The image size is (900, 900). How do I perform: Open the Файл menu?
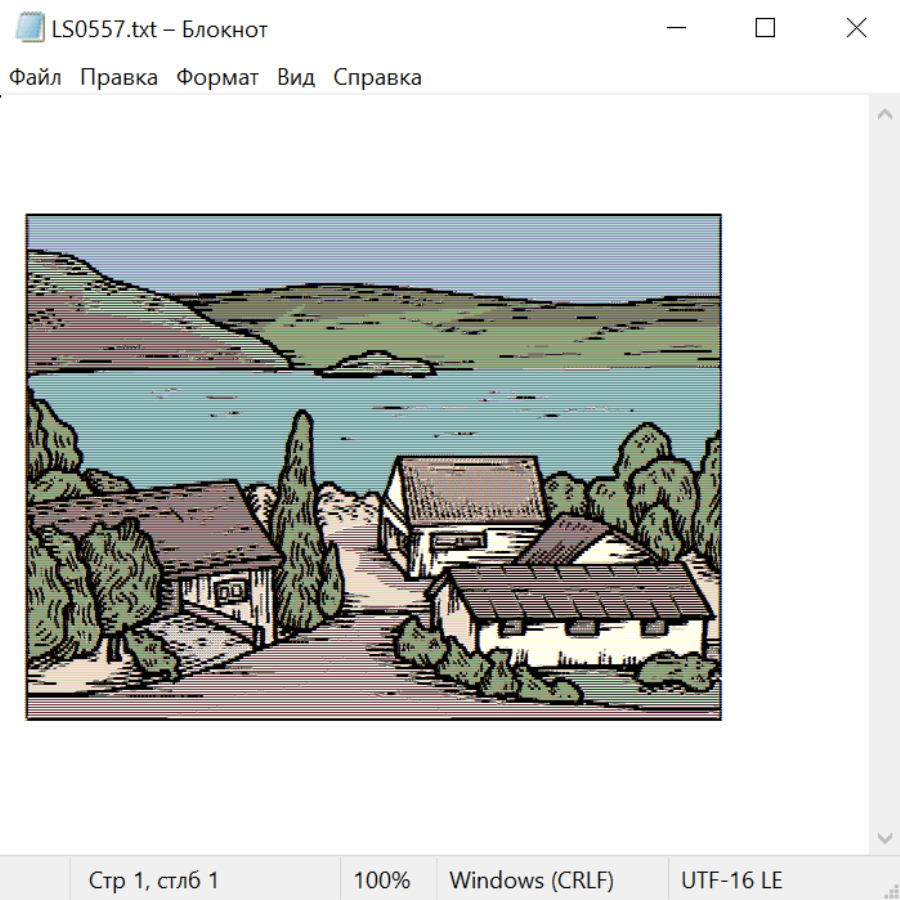[35, 78]
